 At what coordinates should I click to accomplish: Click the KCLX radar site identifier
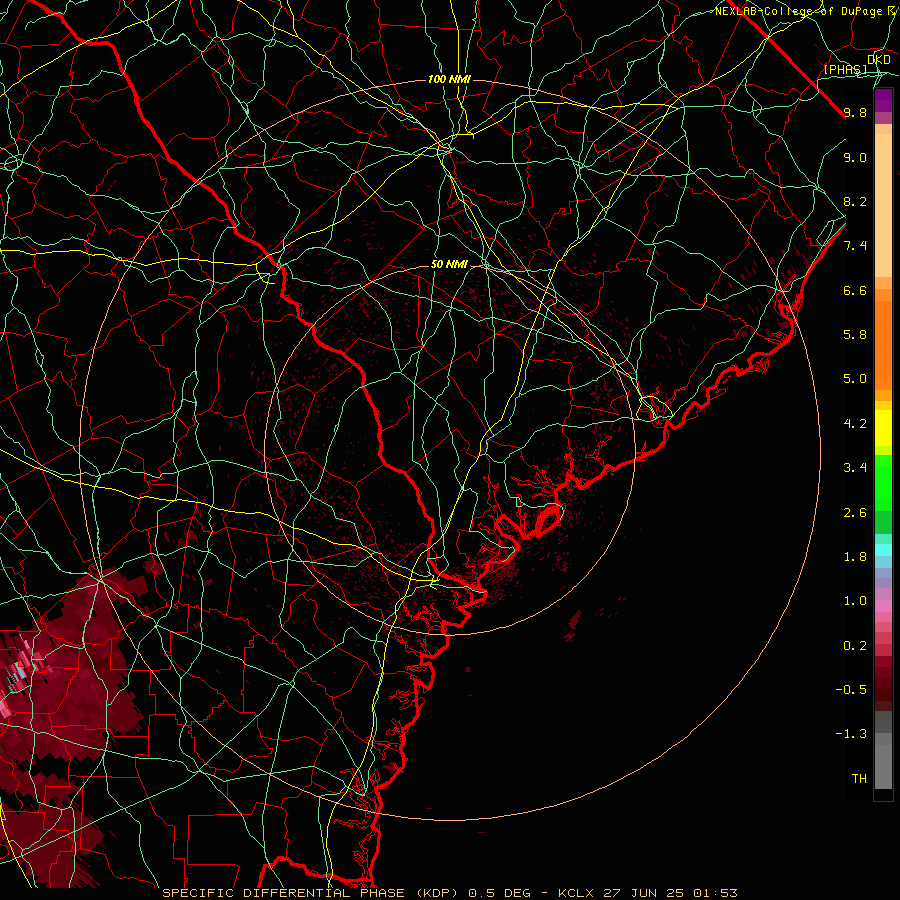coord(576,893)
